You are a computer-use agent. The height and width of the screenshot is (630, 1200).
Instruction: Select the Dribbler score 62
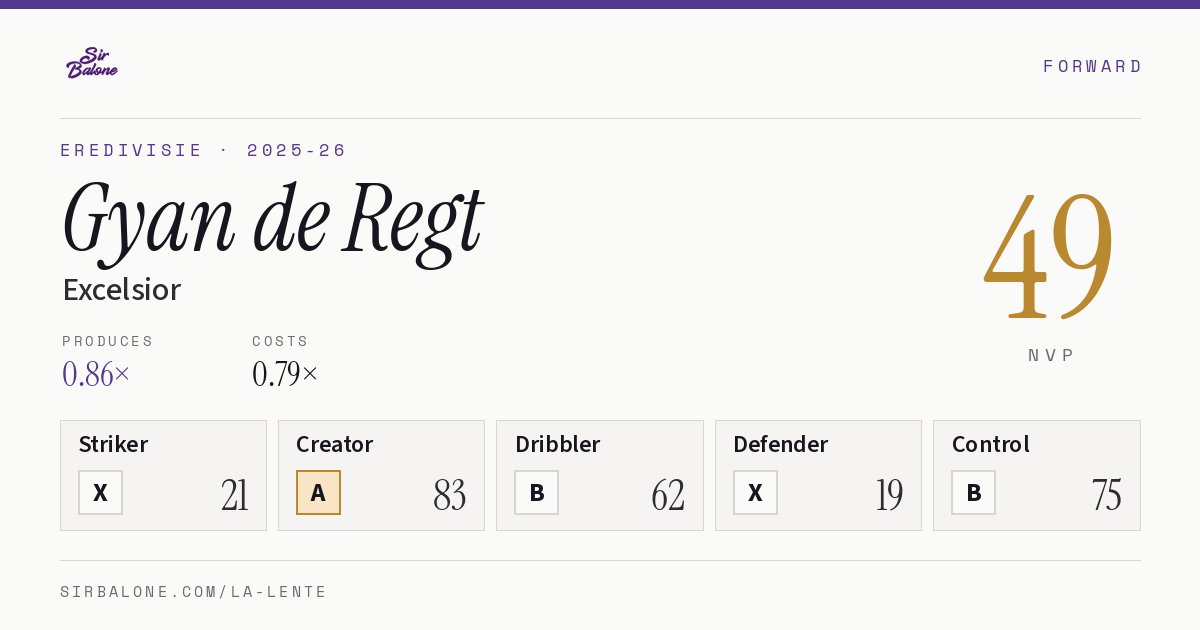[x=668, y=495]
